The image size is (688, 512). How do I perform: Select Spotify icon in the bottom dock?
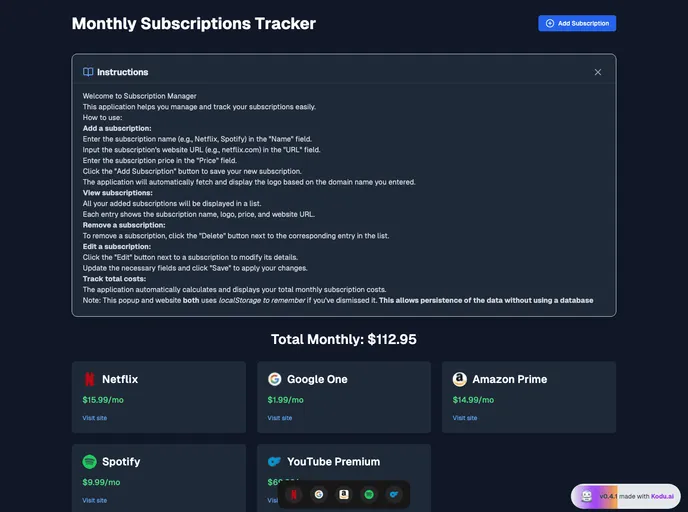coord(369,494)
